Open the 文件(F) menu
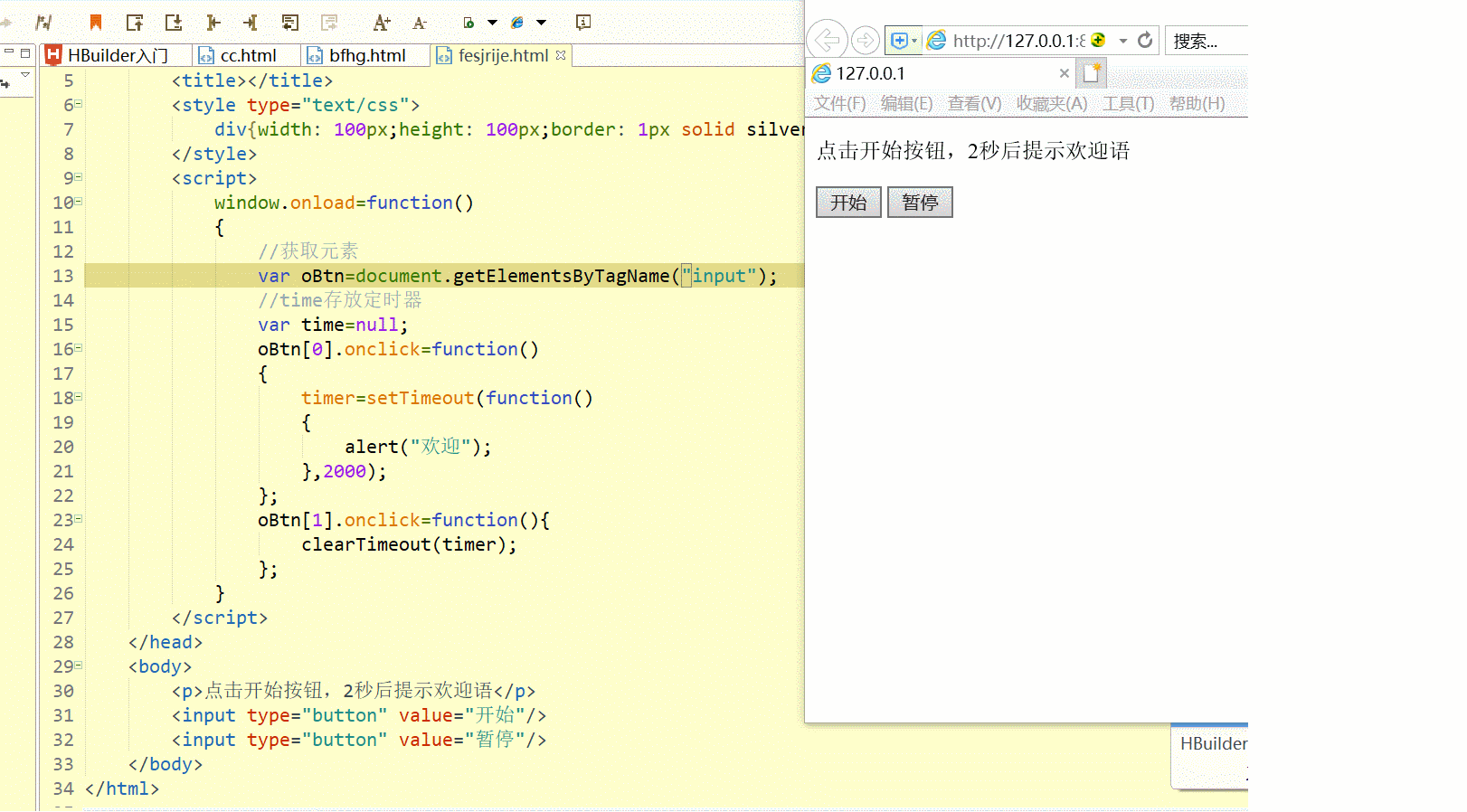The width and height of the screenshot is (1467, 812). coord(839,103)
